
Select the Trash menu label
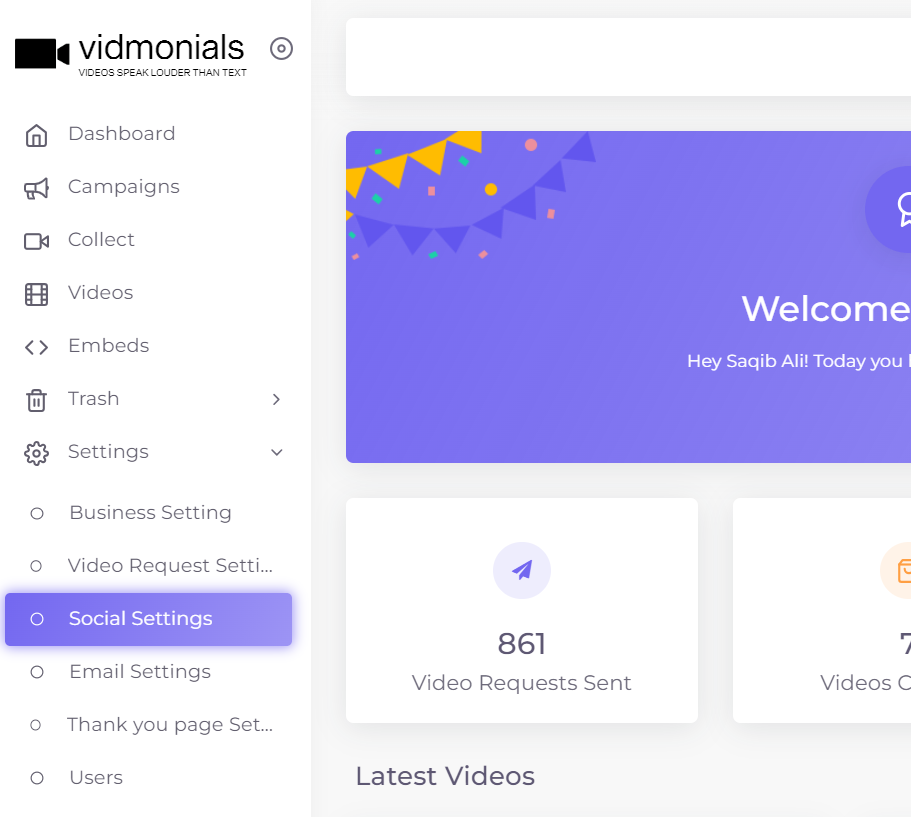pyautogui.click(x=94, y=399)
